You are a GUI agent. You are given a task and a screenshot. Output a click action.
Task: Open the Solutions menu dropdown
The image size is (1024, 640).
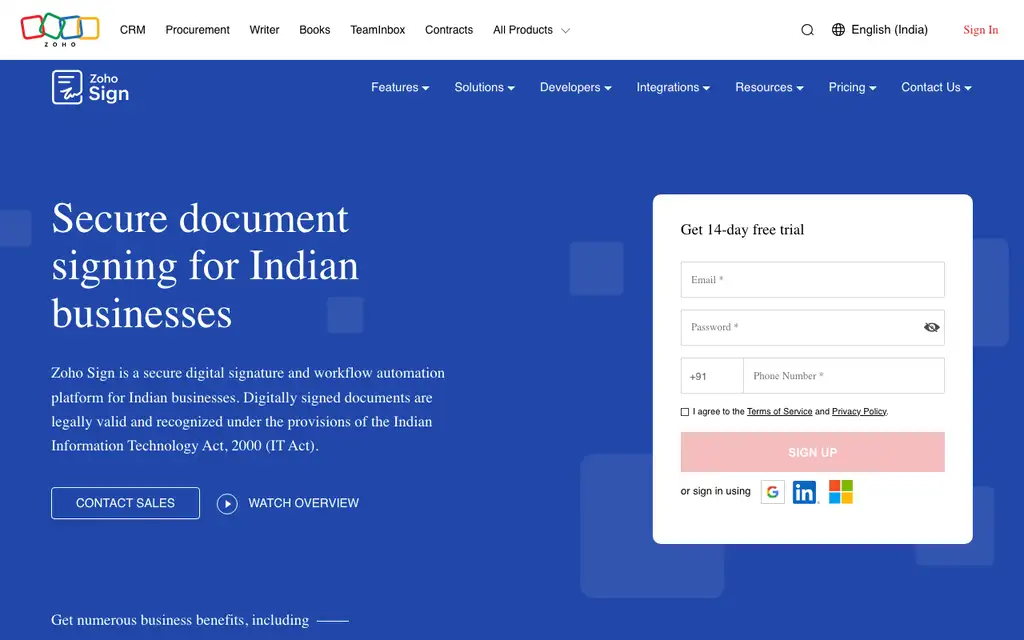[x=485, y=88]
